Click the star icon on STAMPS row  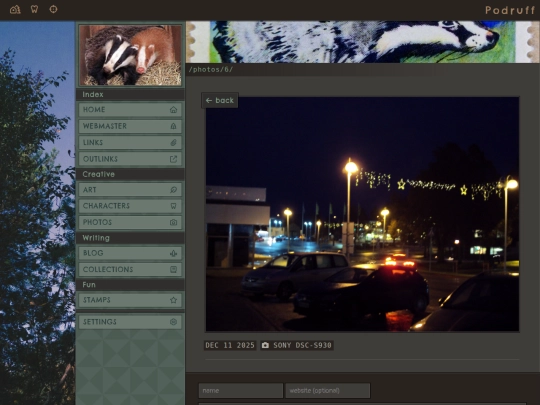click(173, 300)
